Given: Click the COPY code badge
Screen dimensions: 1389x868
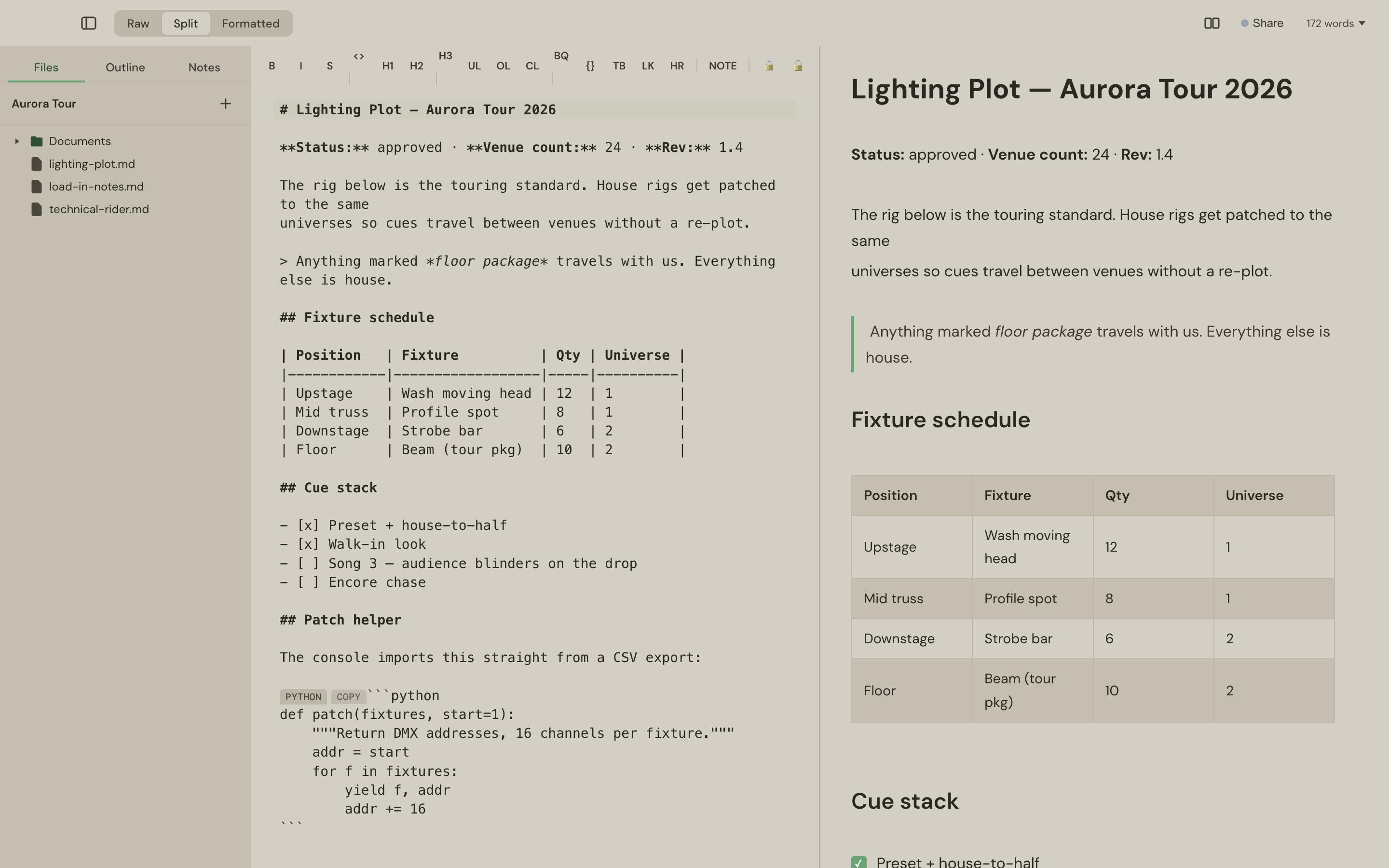Looking at the screenshot, I should click(x=348, y=697).
